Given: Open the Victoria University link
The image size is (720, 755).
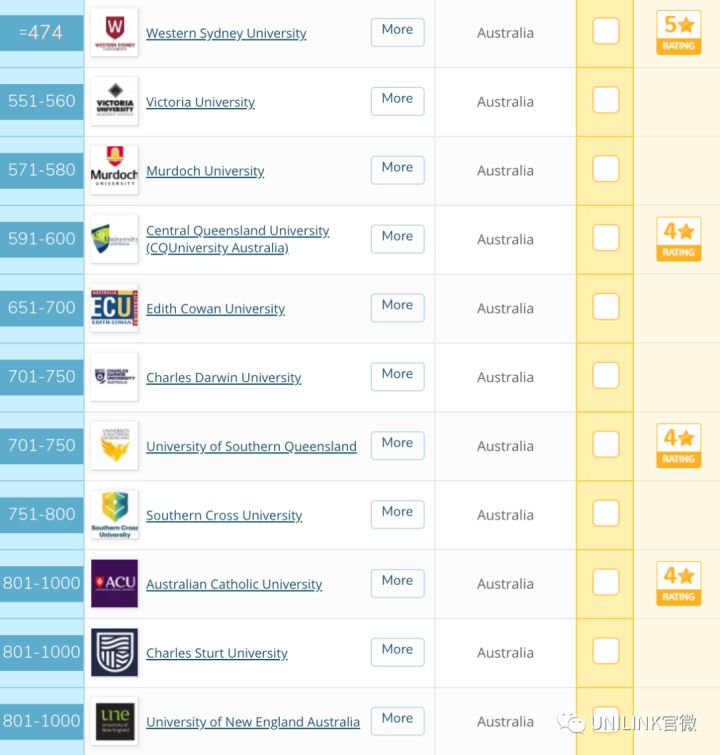Looking at the screenshot, I should [200, 102].
